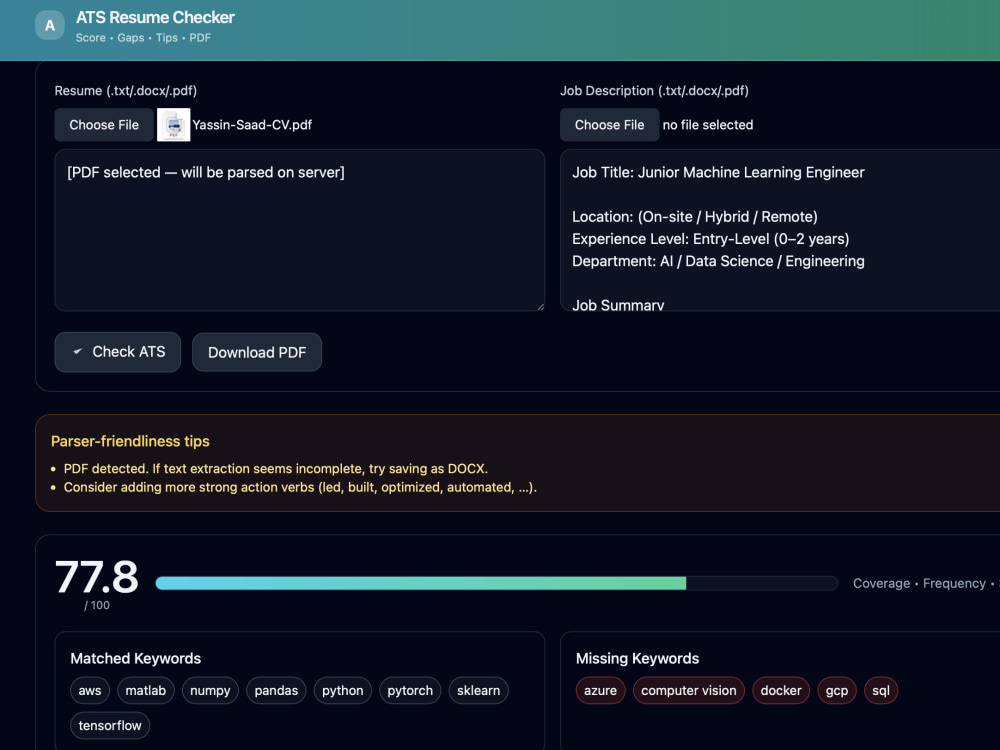Select the 'sql' missing keyword chip

[x=881, y=691]
